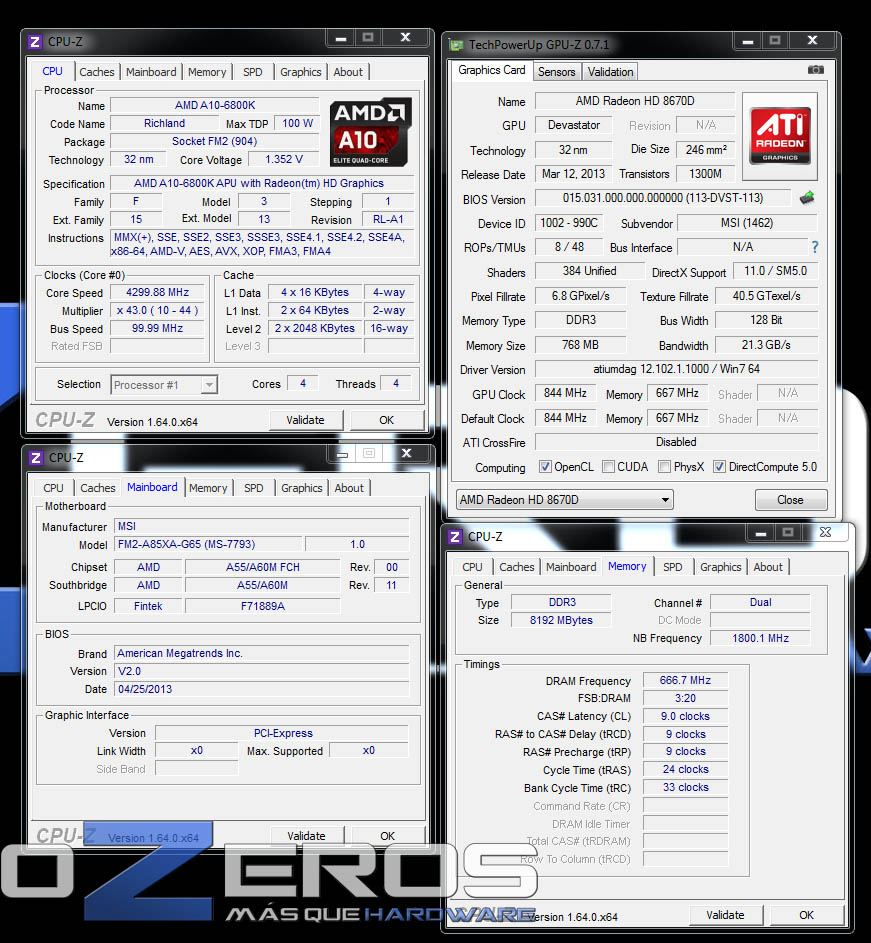Minimize the CPU-Z Memory tab window
The height and width of the screenshot is (943, 871).
coord(761,533)
